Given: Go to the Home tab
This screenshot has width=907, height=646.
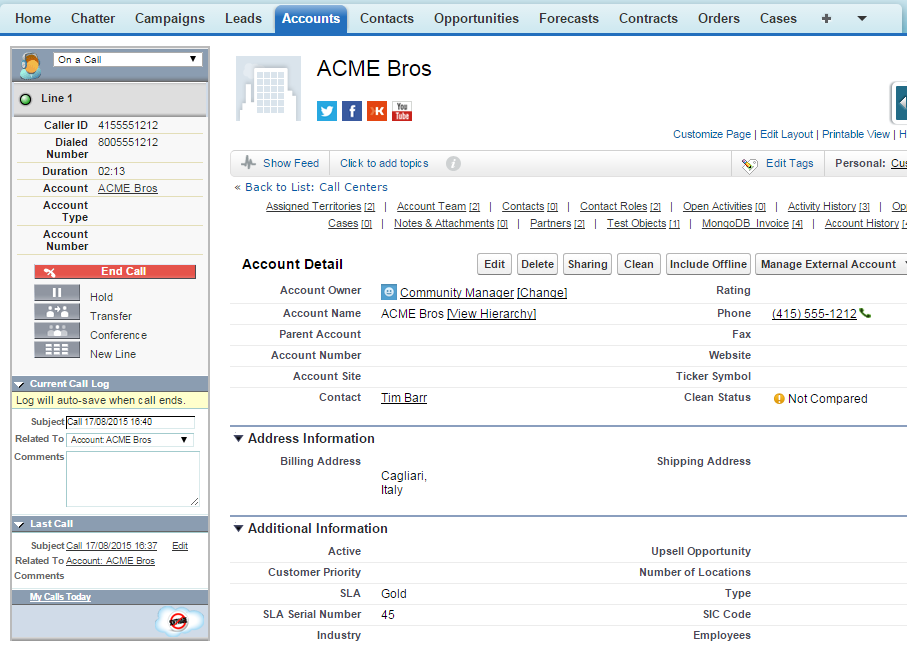Looking at the screenshot, I should point(33,19).
